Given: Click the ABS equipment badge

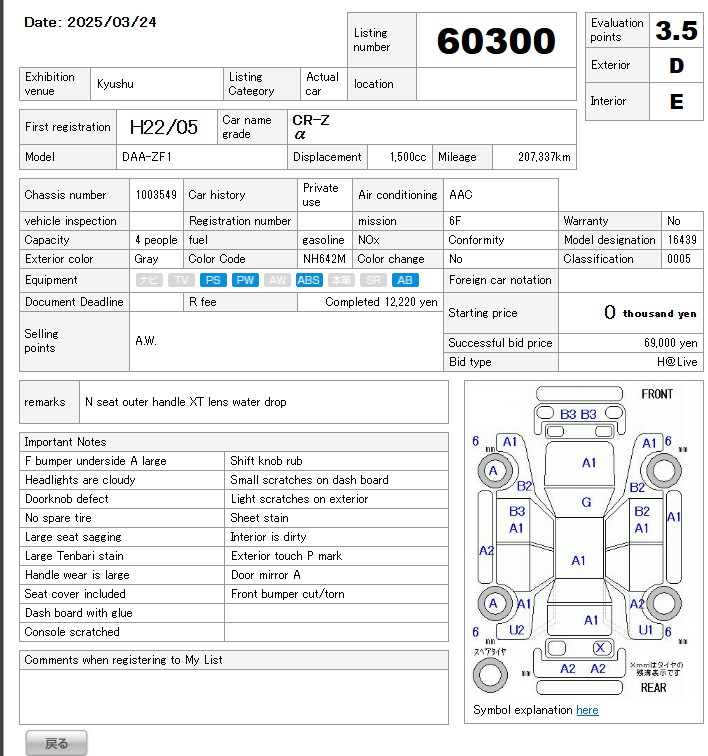Looking at the screenshot, I should (308, 280).
